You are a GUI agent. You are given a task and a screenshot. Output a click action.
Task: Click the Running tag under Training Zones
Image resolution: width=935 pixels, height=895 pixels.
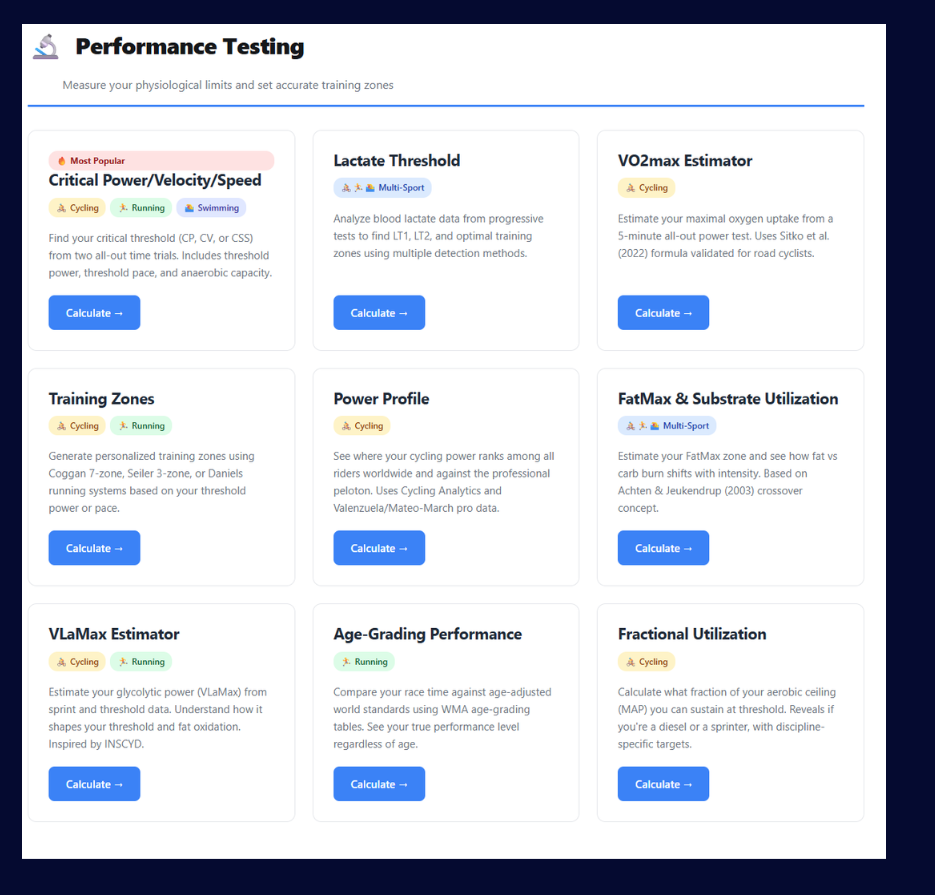click(x=141, y=426)
